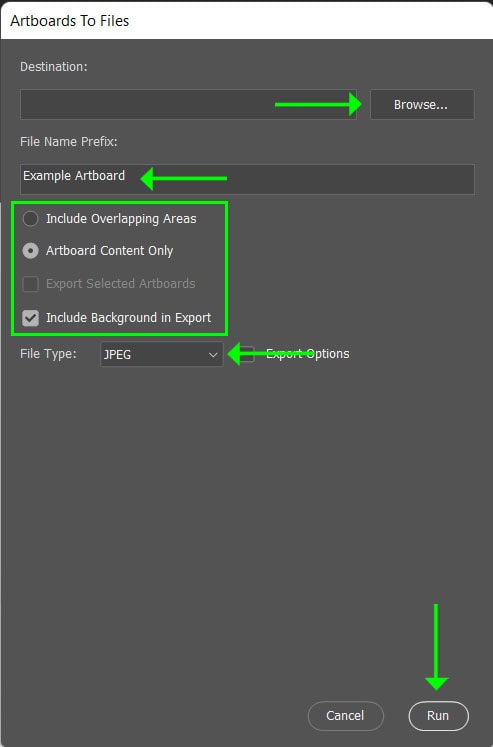This screenshot has height=747, width=493.
Task: Click the chevron arrow on the File Type combo box
Action: (213, 355)
